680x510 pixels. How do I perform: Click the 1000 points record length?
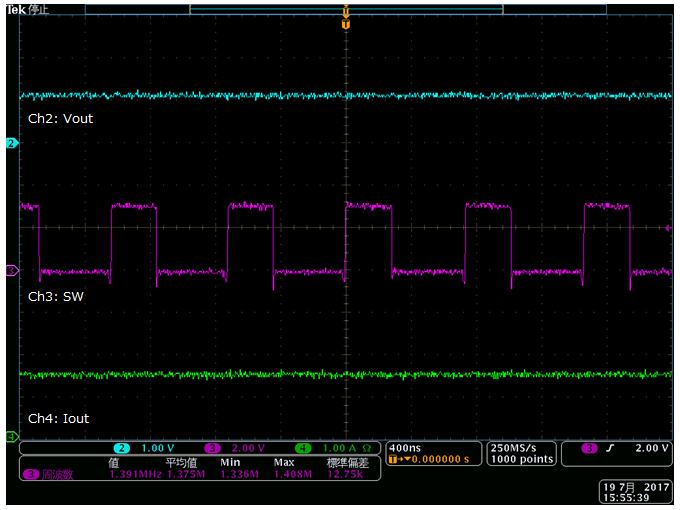pyautogui.click(x=522, y=459)
